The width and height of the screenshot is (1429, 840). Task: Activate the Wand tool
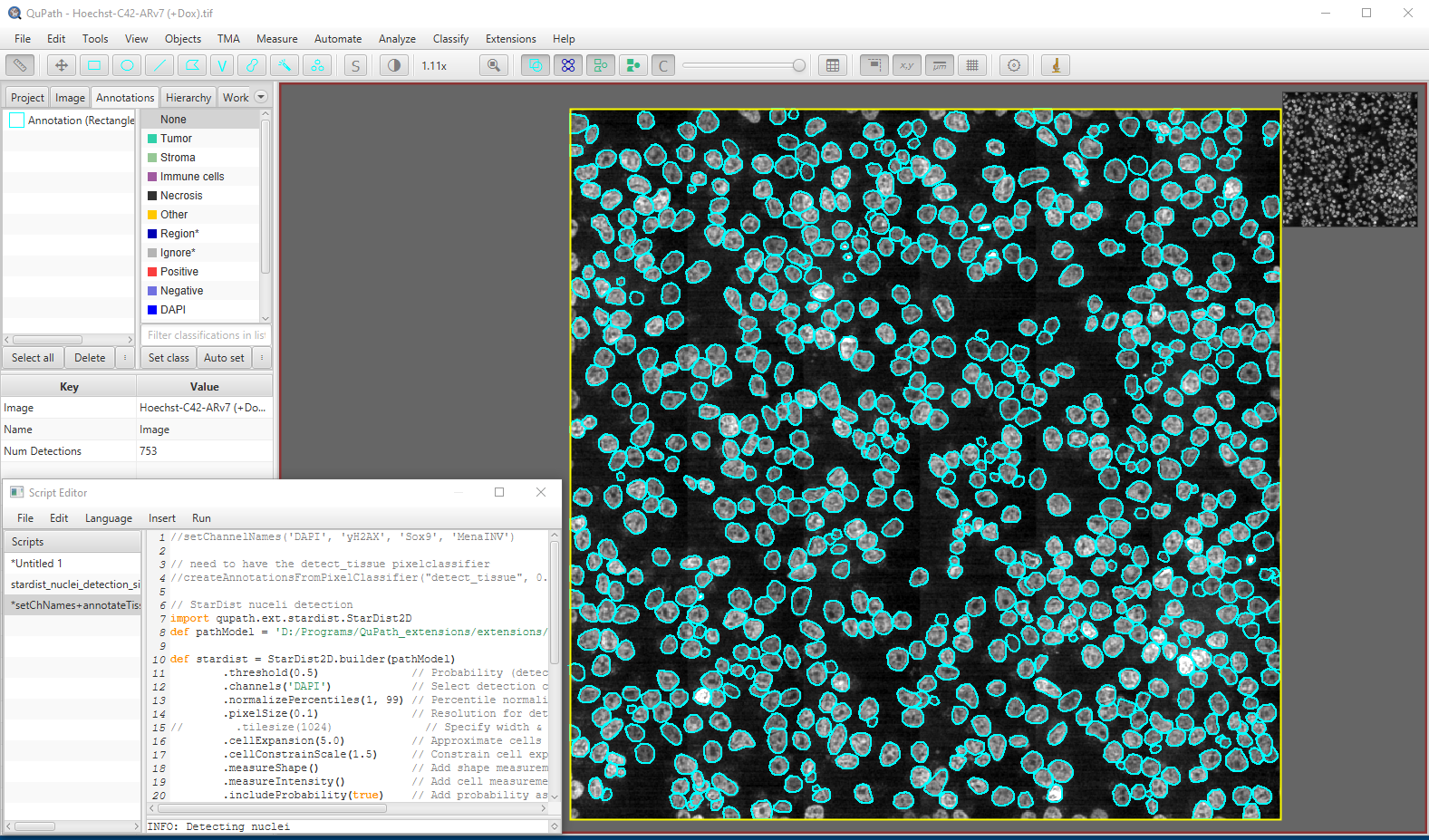click(x=285, y=65)
